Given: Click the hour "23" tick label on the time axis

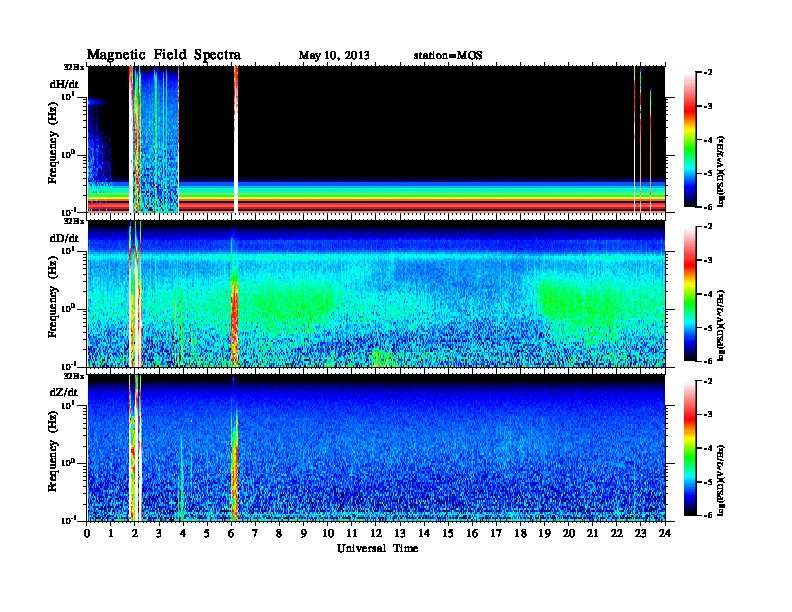Looking at the screenshot, I should [x=641, y=533].
